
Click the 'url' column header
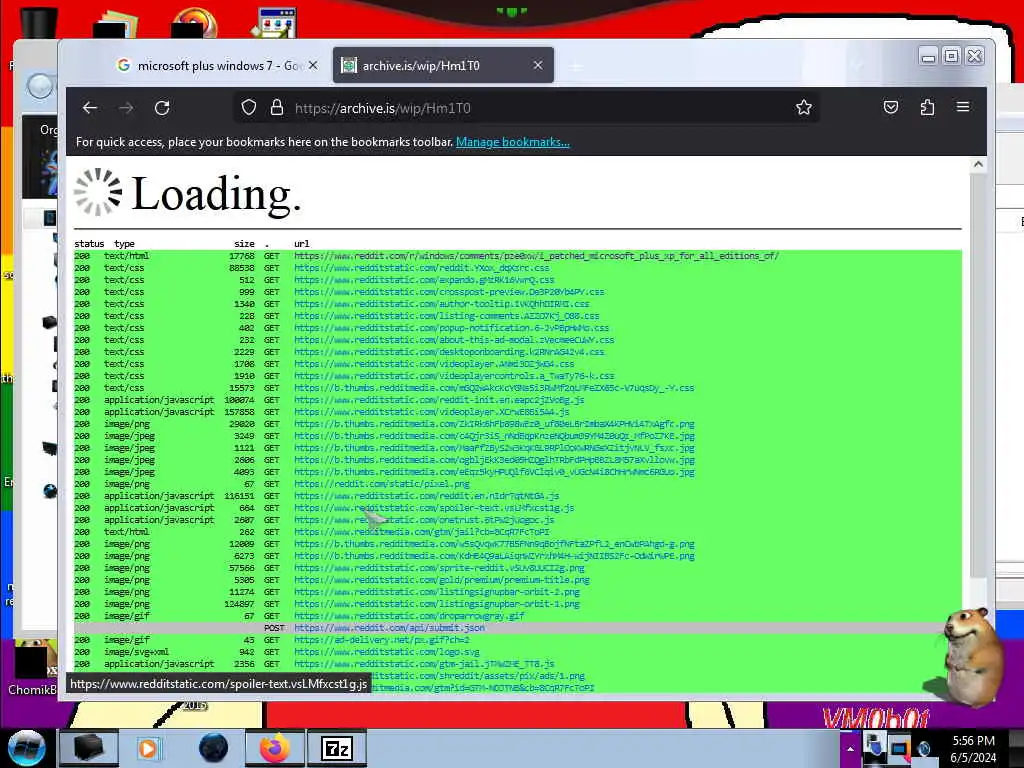(x=302, y=244)
